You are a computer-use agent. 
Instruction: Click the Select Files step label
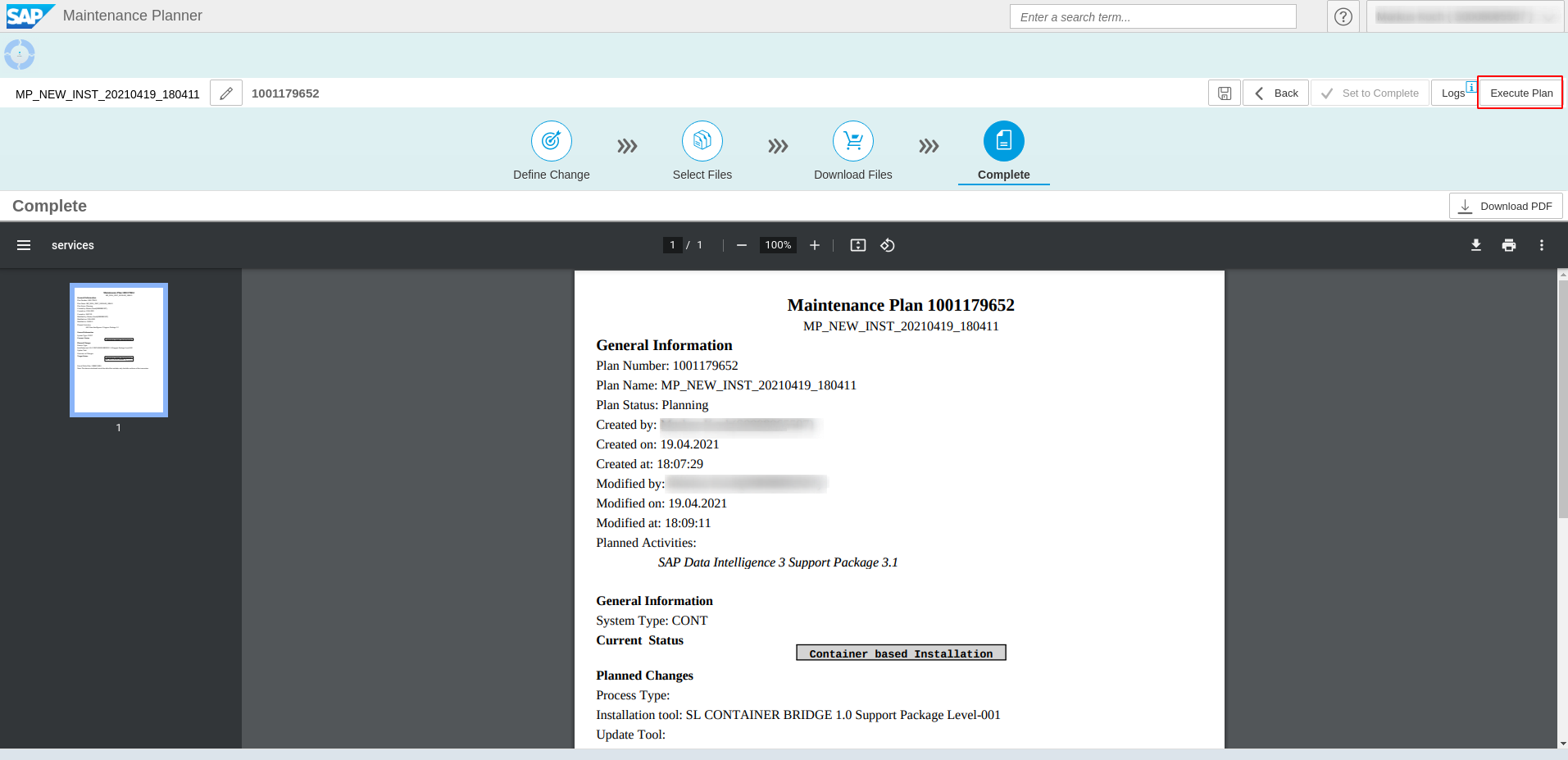coord(702,175)
